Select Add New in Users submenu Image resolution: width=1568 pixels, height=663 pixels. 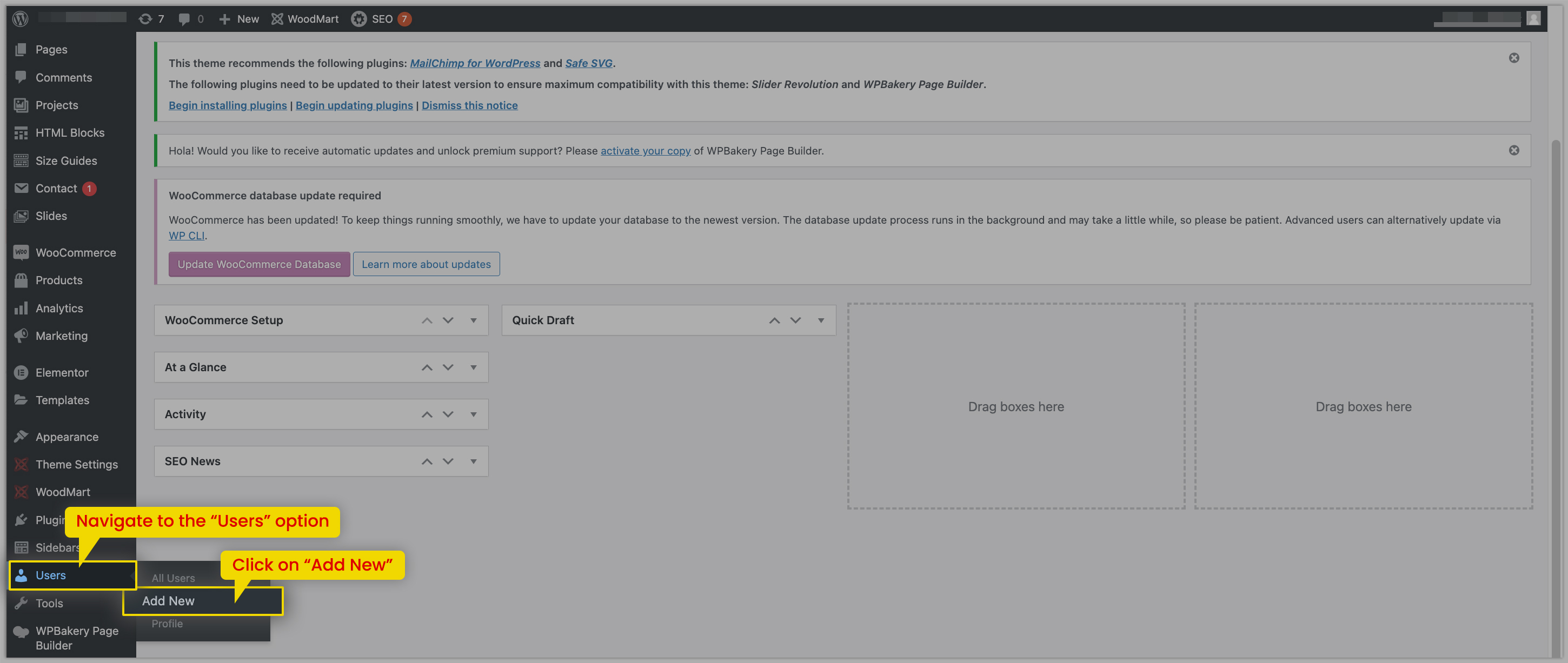pyautogui.click(x=203, y=600)
